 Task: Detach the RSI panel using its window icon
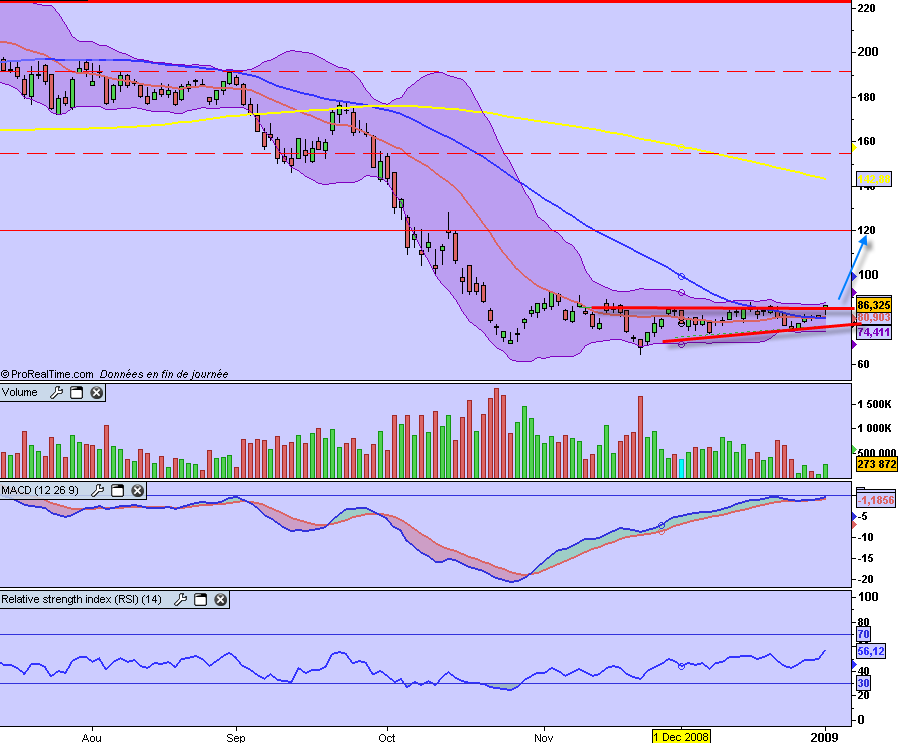coord(200,601)
